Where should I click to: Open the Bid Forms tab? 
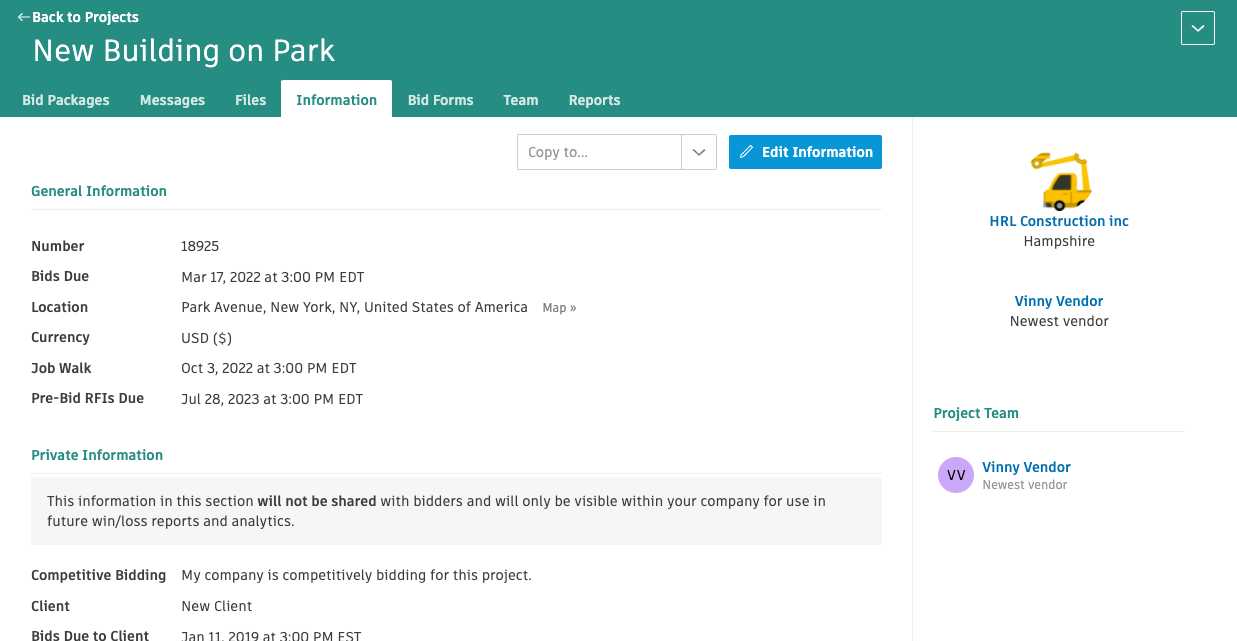point(440,100)
